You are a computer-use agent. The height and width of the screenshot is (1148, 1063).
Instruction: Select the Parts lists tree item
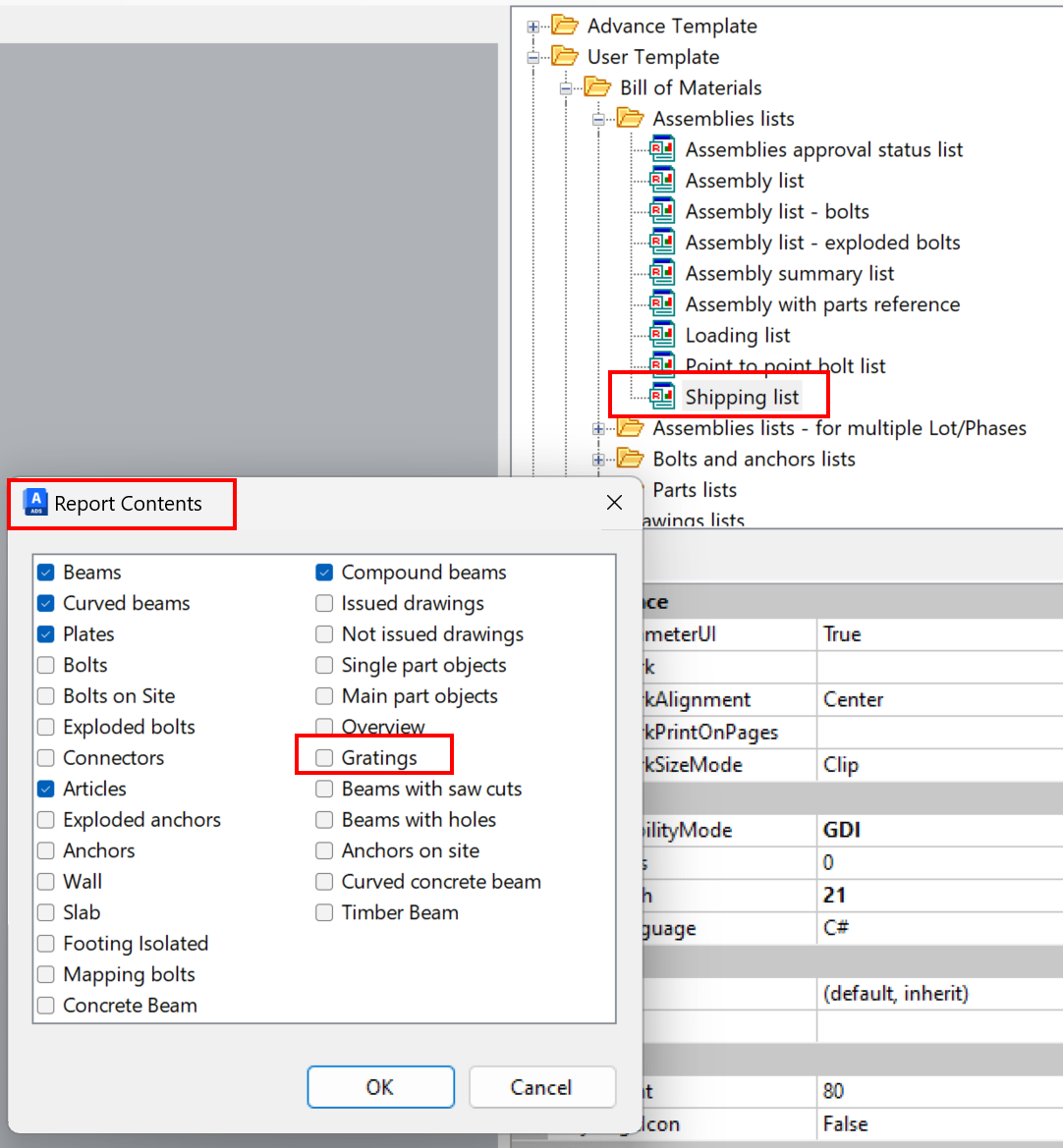click(x=695, y=490)
